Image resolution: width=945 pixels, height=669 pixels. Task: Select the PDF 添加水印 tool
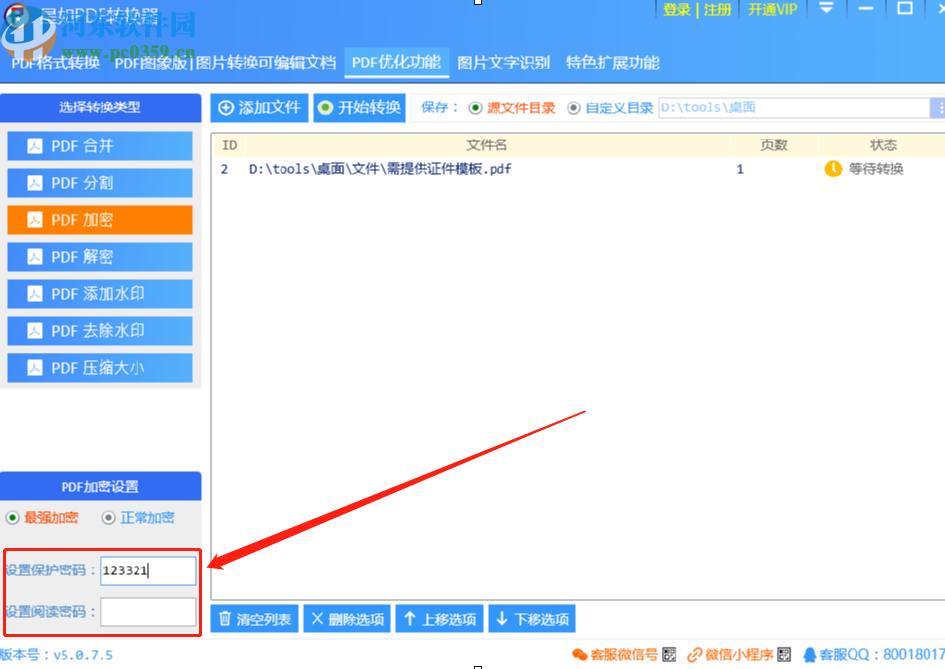99,293
